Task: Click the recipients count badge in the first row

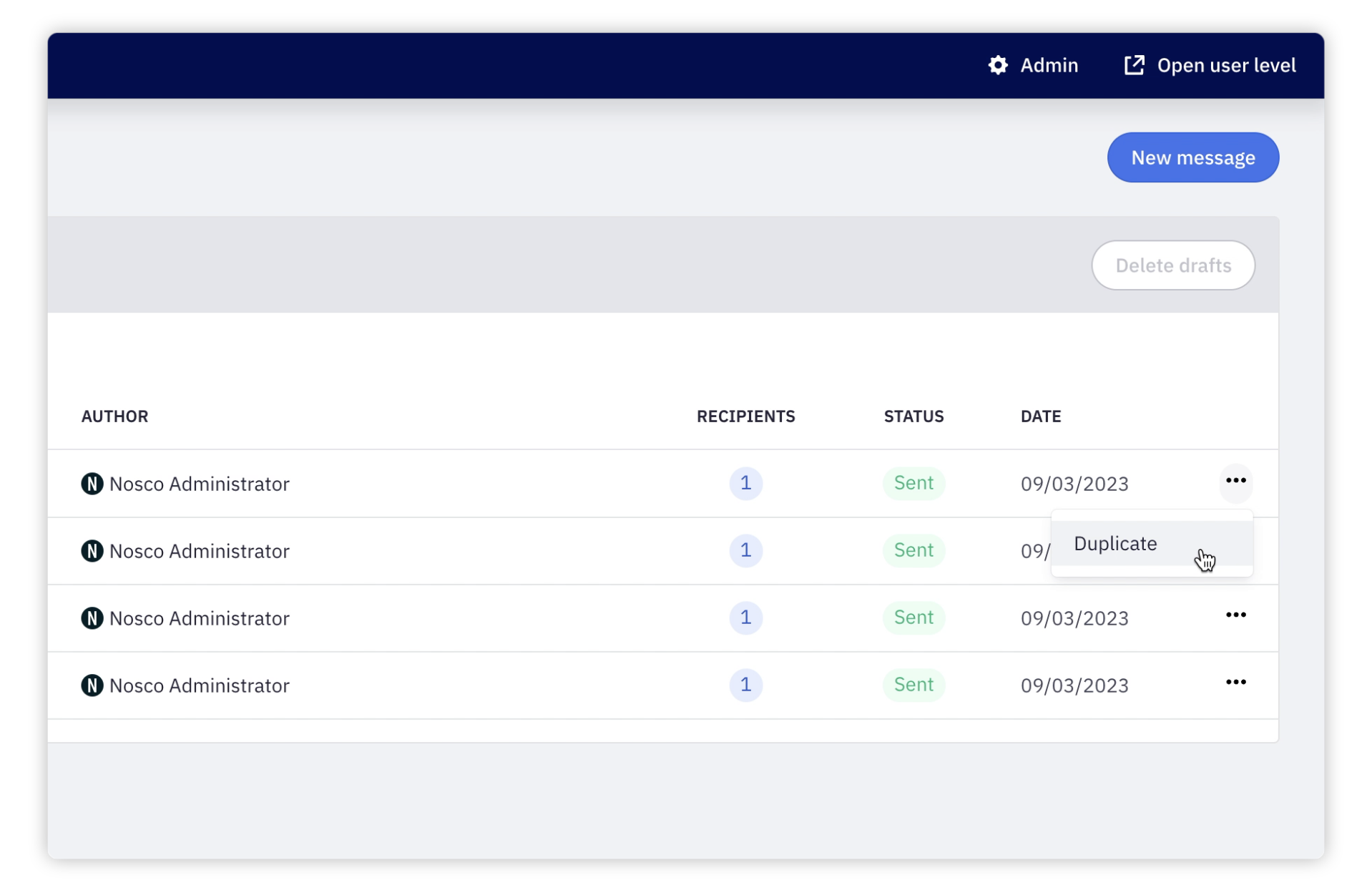Action: coord(745,484)
